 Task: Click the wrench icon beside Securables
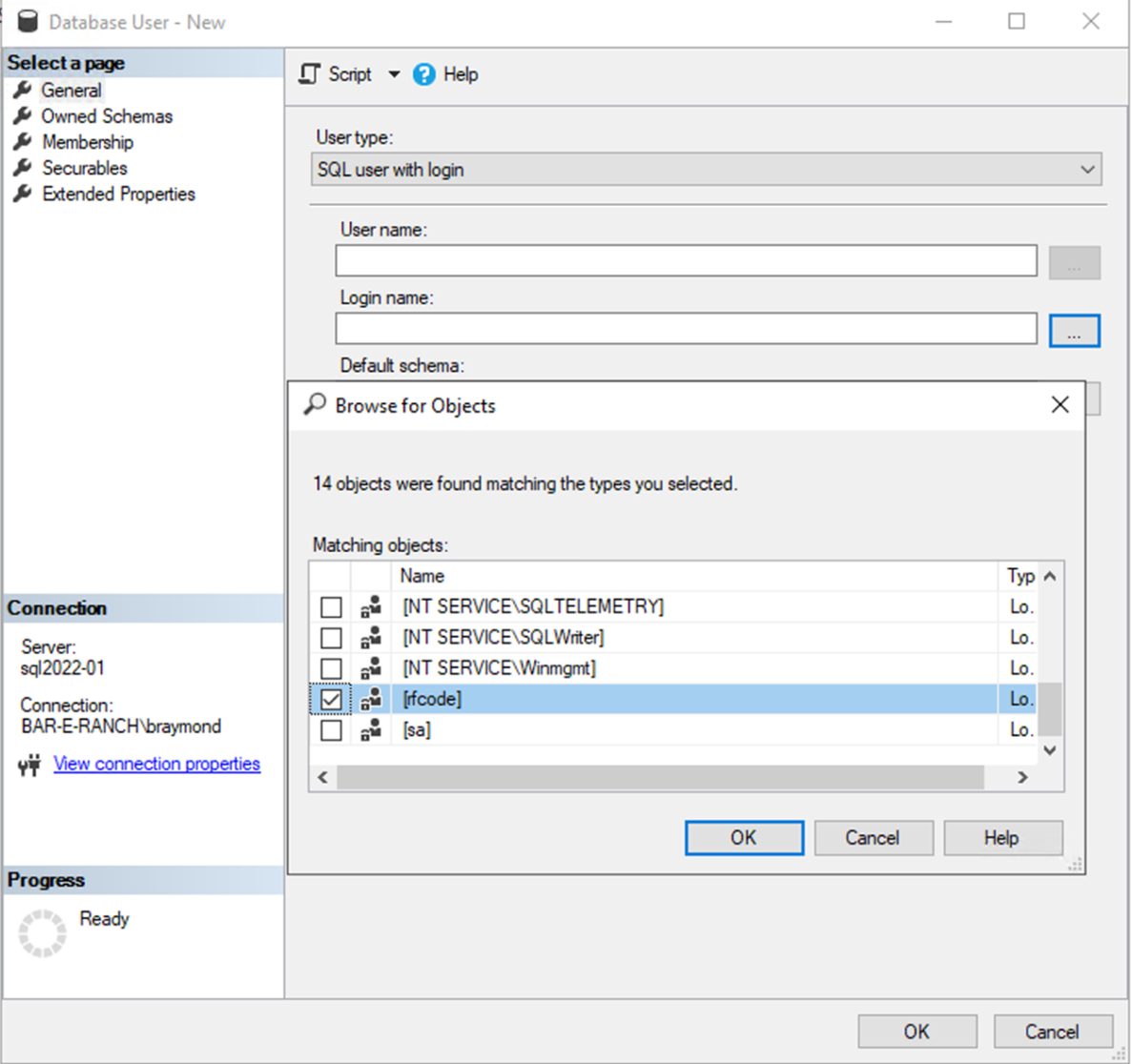[23, 168]
